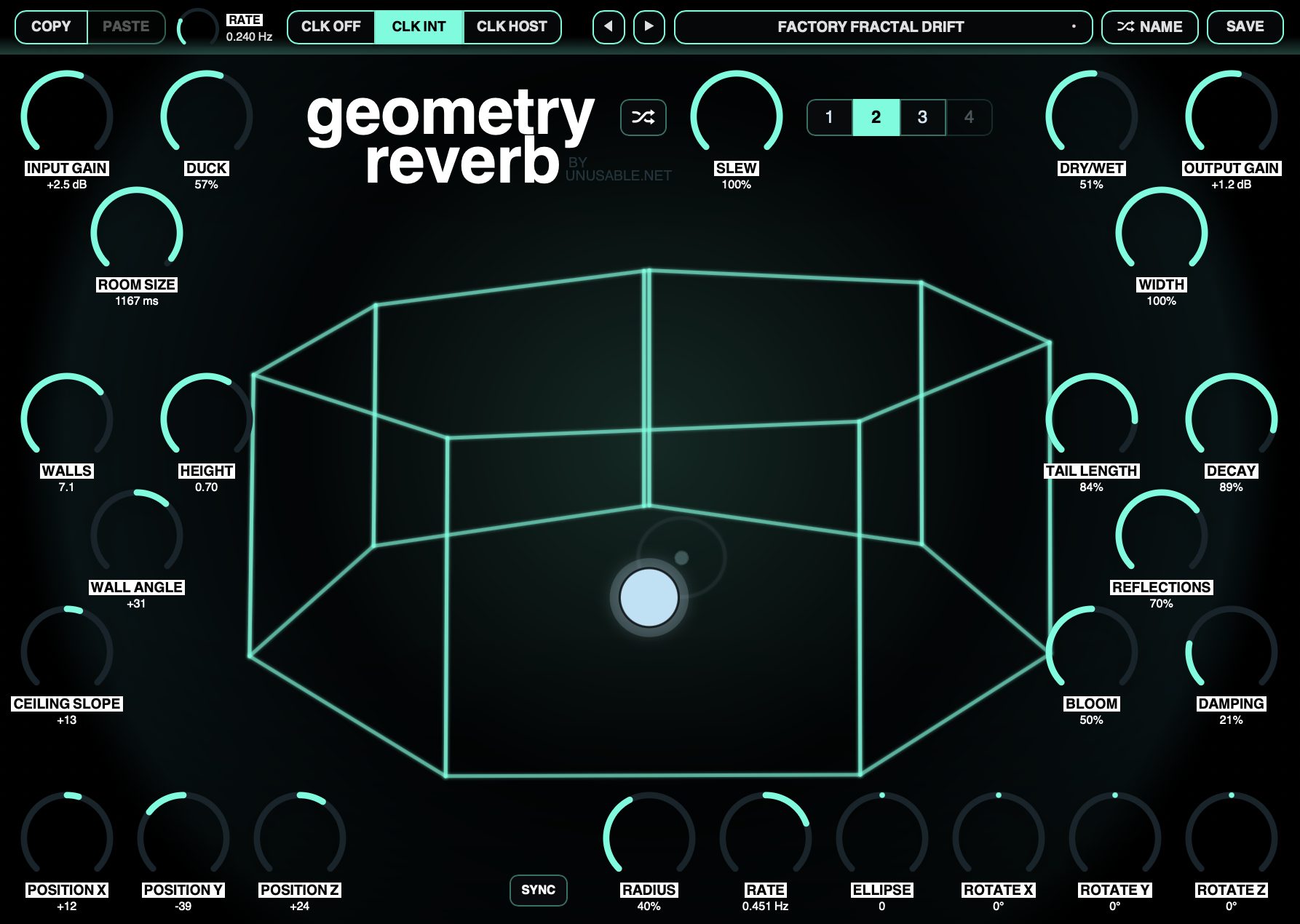The width and height of the screenshot is (1300, 924).
Task: Click the Slew knob
Action: [x=737, y=116]
